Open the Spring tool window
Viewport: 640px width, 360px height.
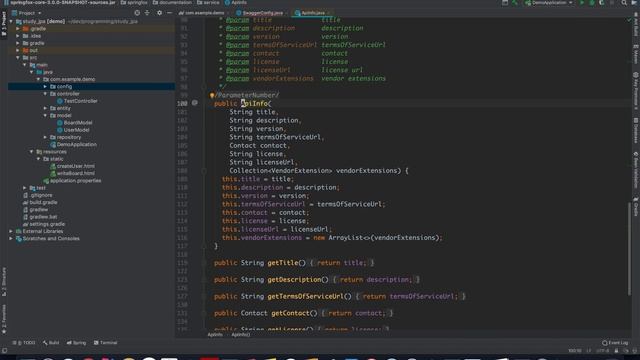pos(76,343)
